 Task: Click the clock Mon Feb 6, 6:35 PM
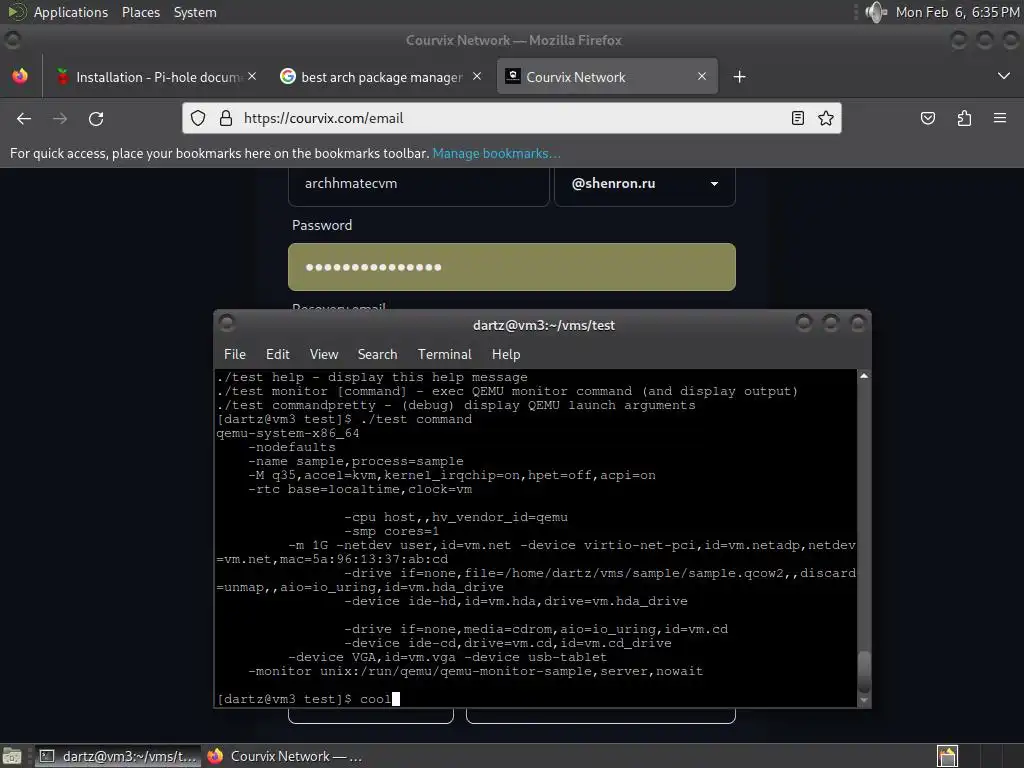pos(957,12)
